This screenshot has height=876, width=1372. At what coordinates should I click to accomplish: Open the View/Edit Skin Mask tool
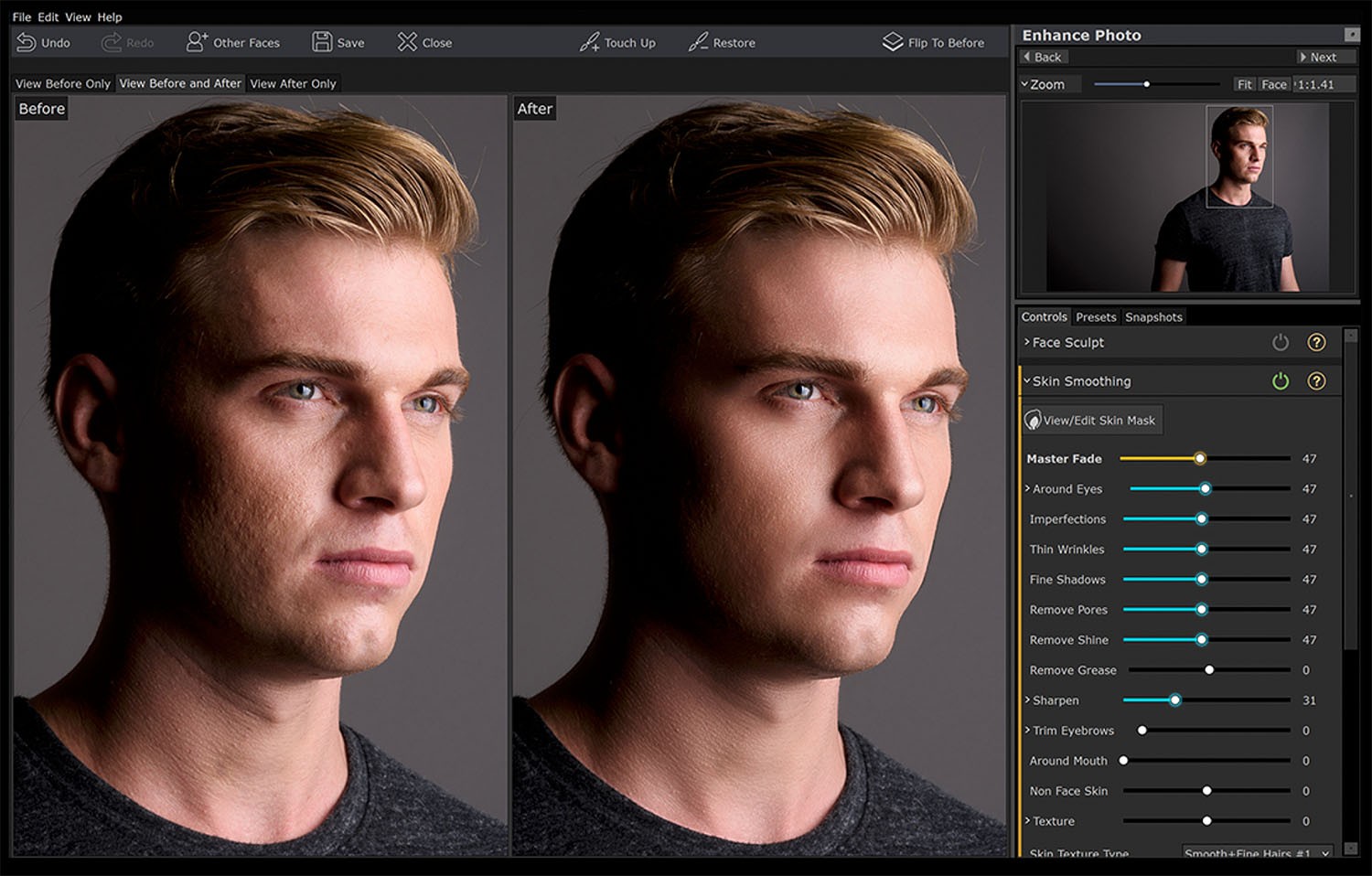pos(1091,419)
